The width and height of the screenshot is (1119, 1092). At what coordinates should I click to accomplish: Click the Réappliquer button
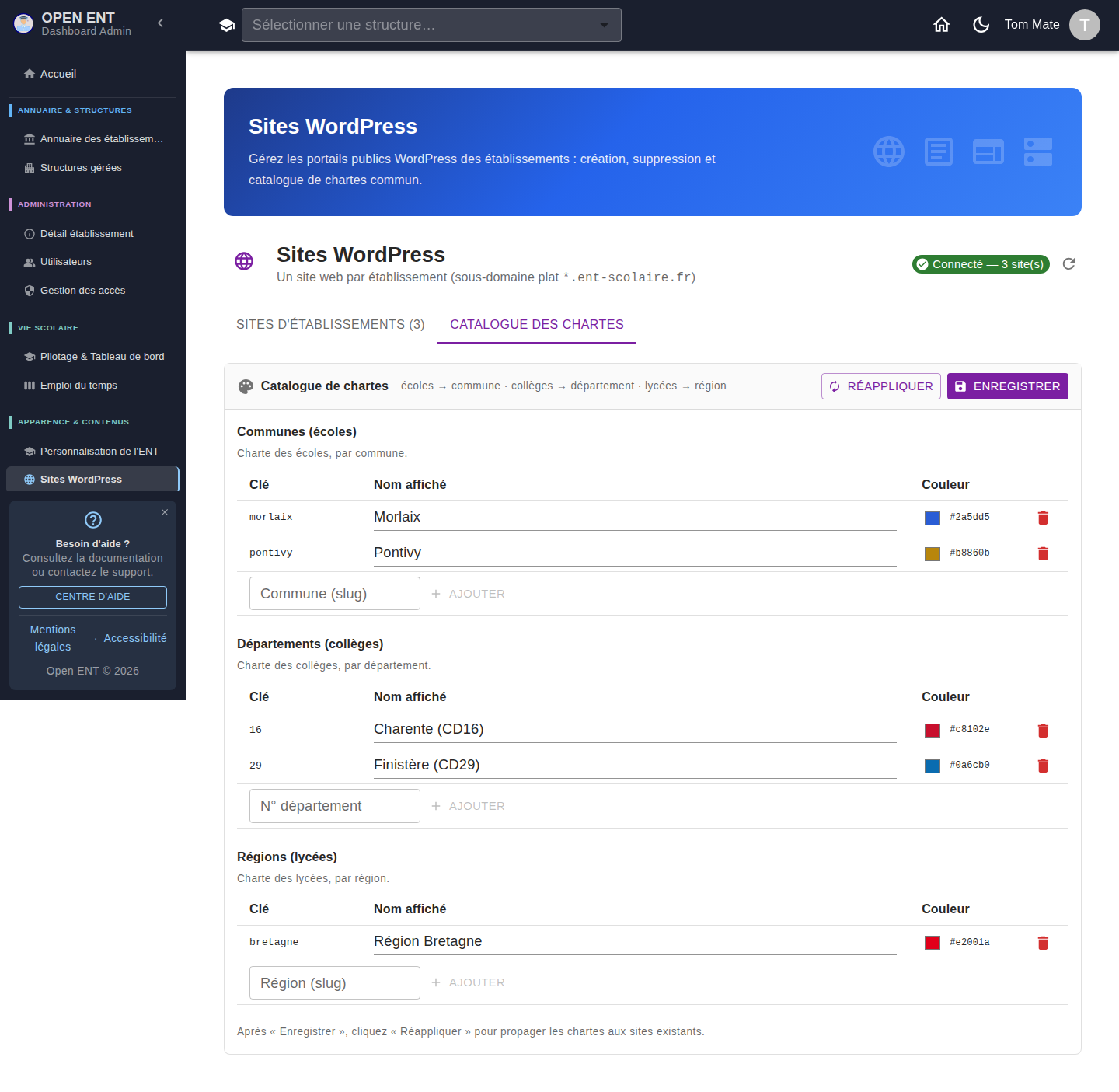881,386
